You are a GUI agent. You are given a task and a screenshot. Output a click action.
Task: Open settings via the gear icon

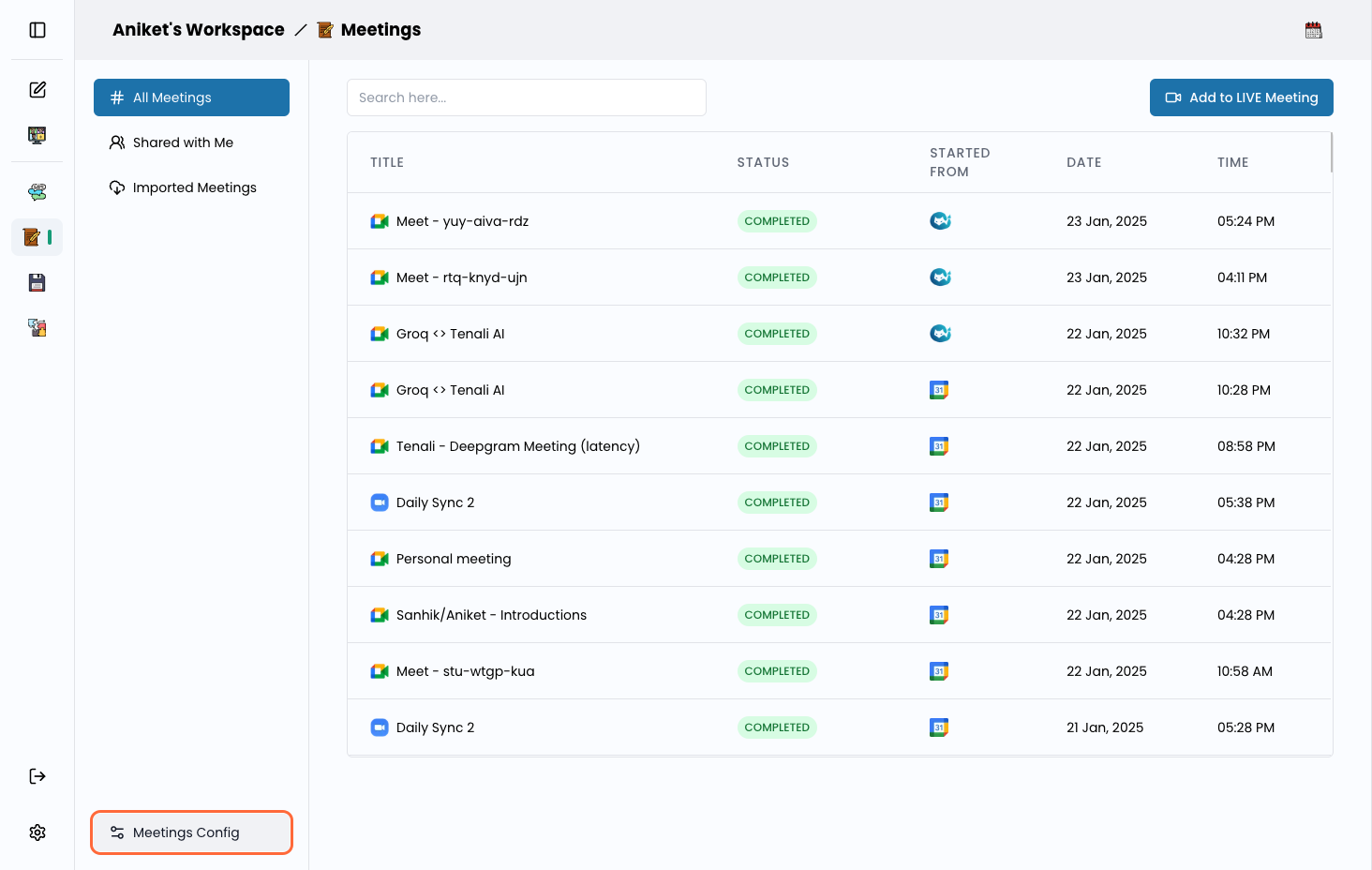[37, 832]
